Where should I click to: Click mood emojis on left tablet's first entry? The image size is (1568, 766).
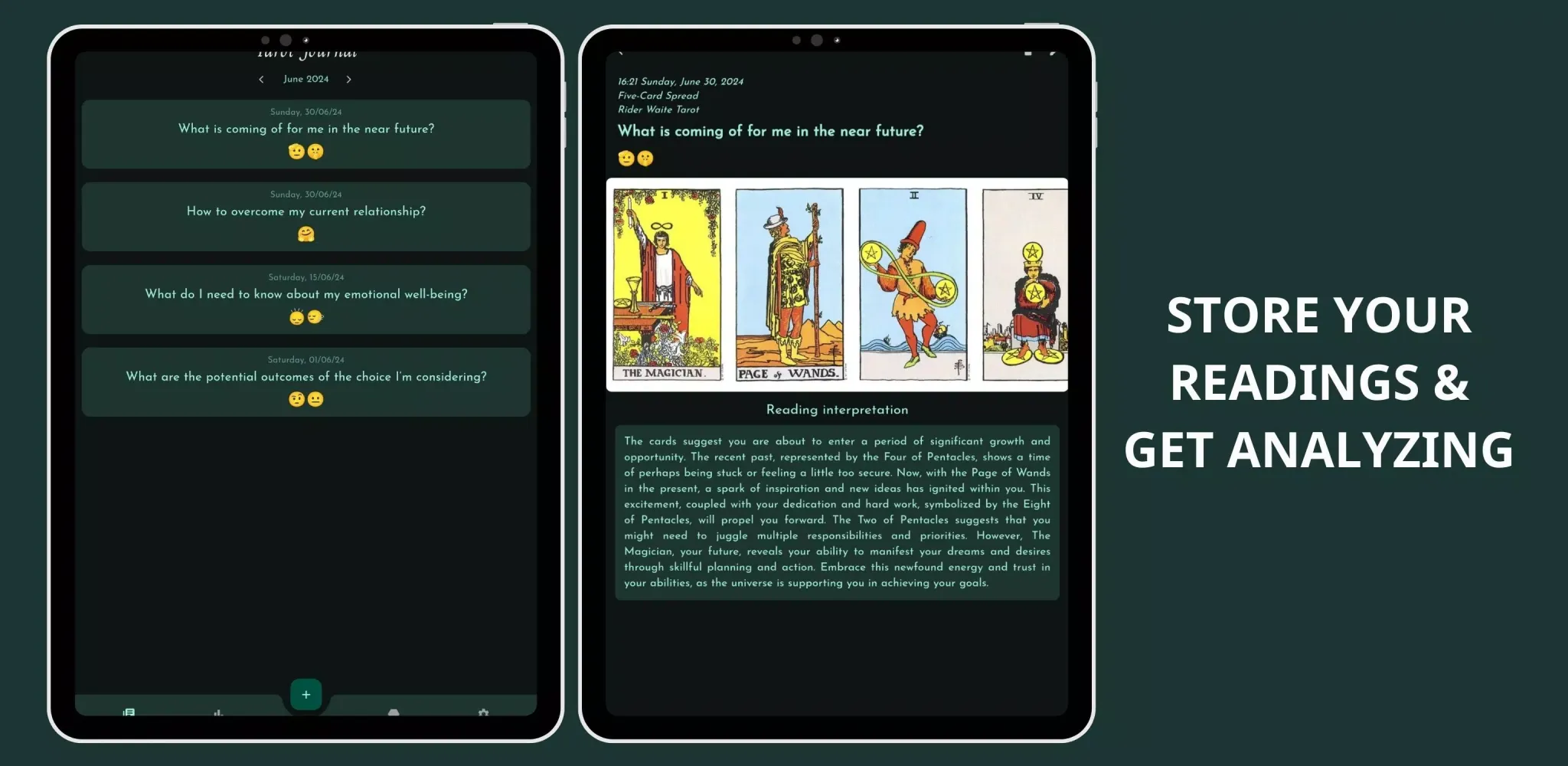[x=306, y=152]
